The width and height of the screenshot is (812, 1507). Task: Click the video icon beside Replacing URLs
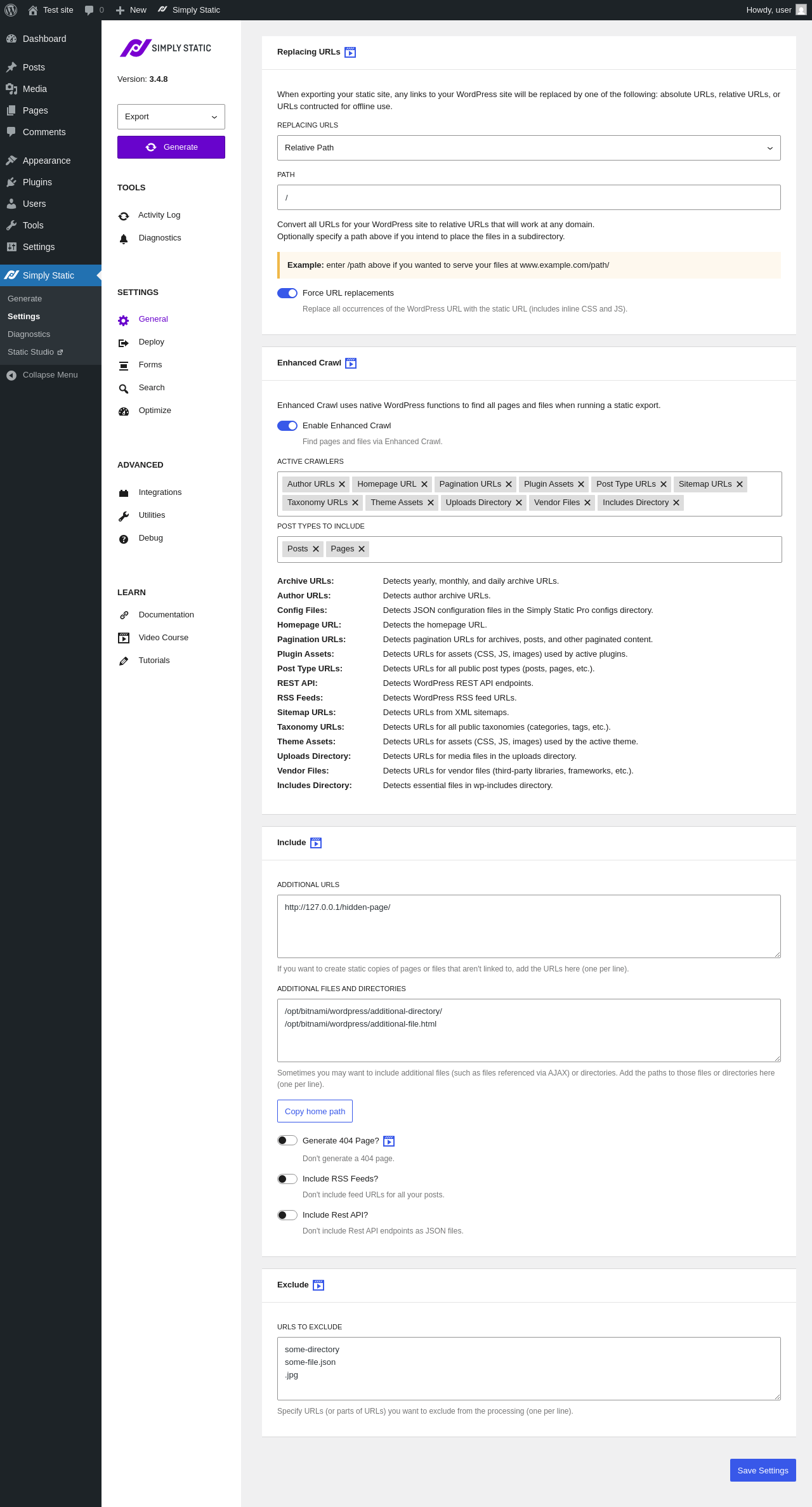pyautogui.click(x=350, y=53)
